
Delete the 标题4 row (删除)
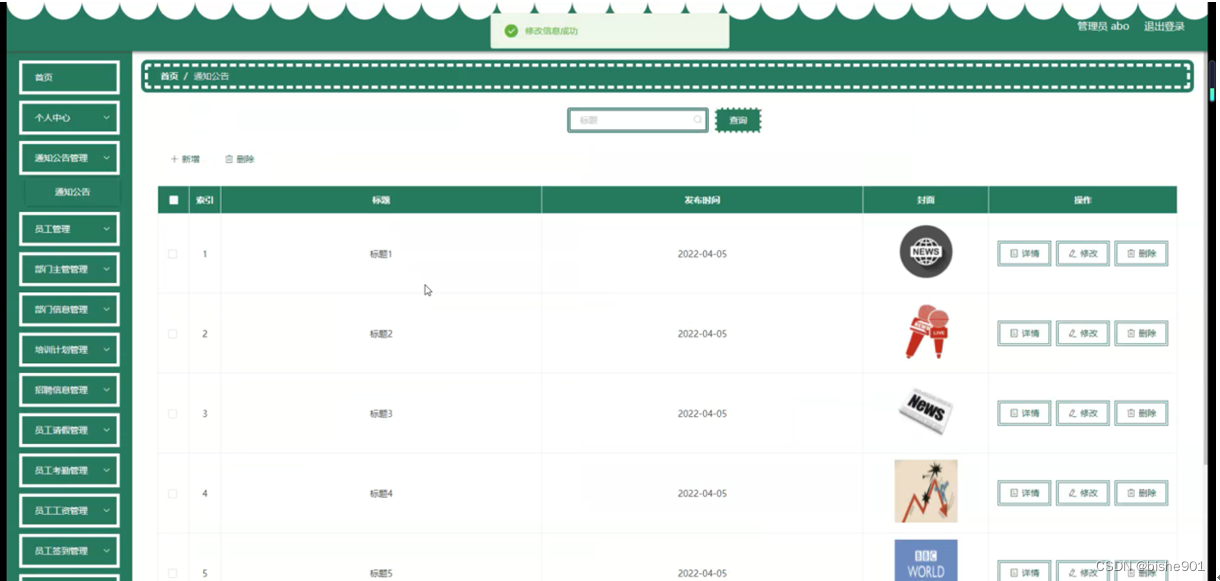1141,493
